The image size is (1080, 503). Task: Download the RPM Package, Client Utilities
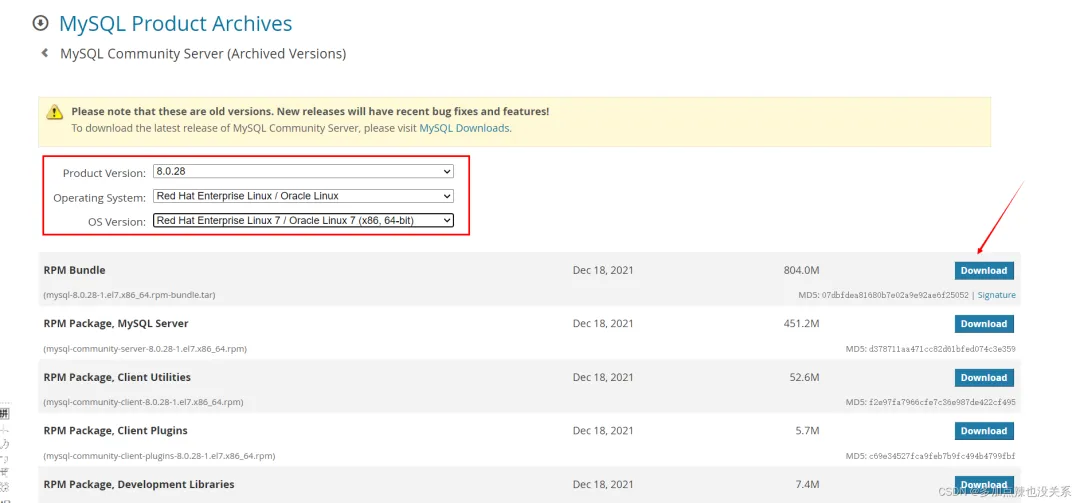click(984, 378)
